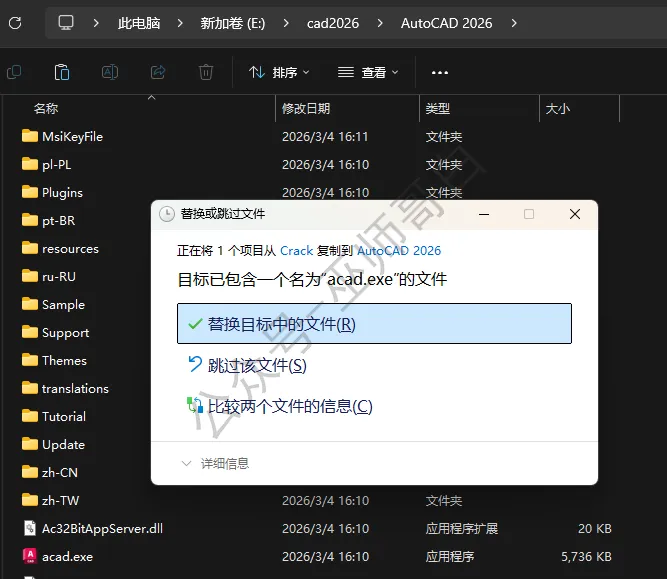Viewport: 667px width, 579px height.
Task: Expand the chevron after cad2026
Action: click(380, 23)
